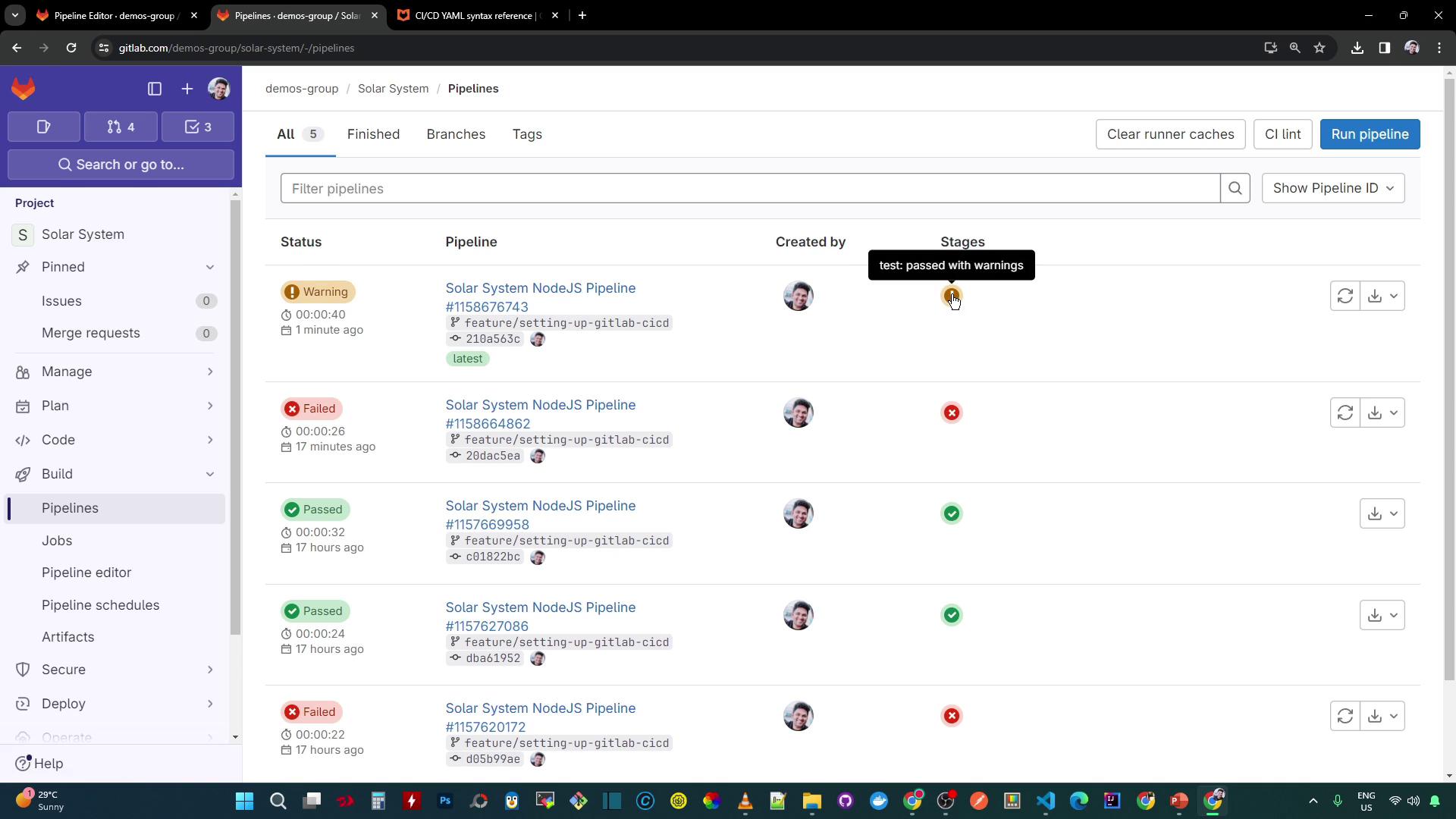This screenshot has width=1456, height=819.
Task: Click failed stage icon of pipeline #1158664862
Action: 951,413
